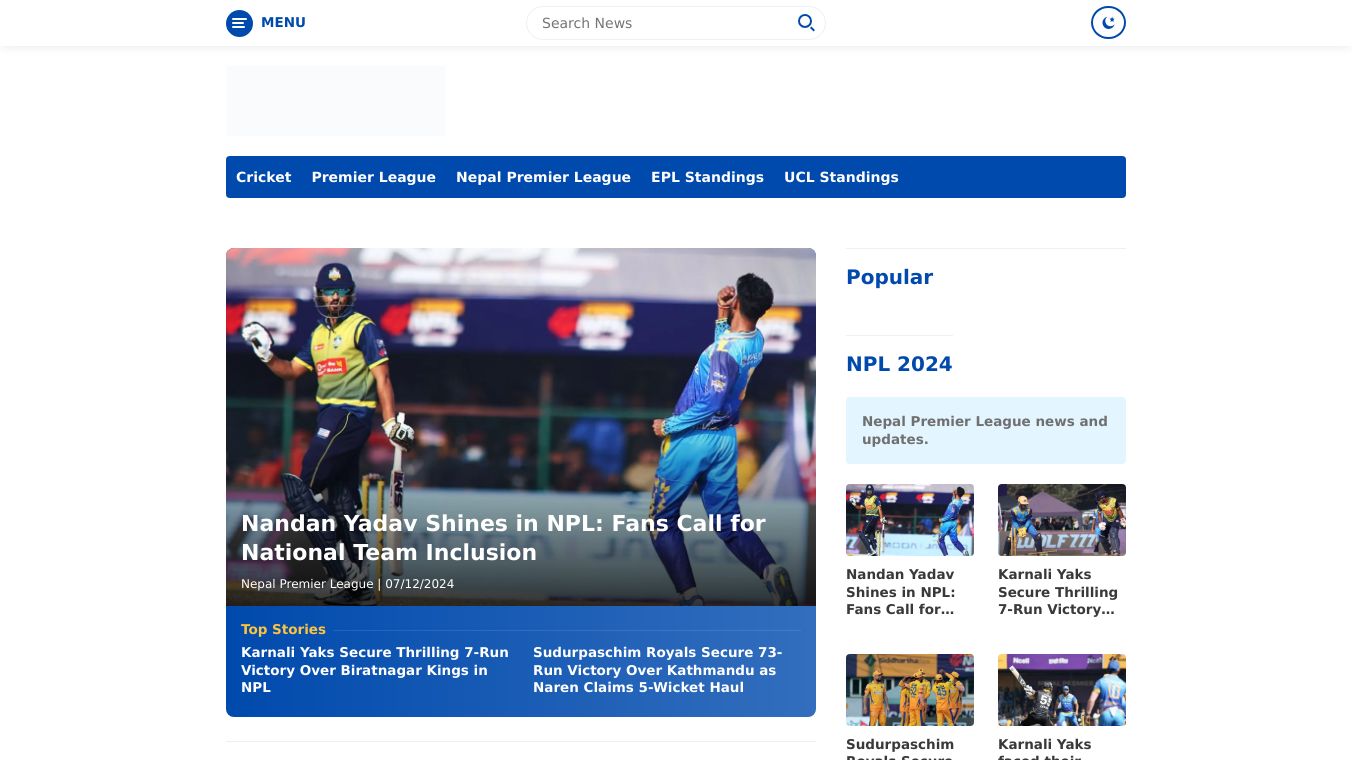The image size is (1352, 760).
Task: Open Nepal Premier League category under headline
Action: (307, 584)
